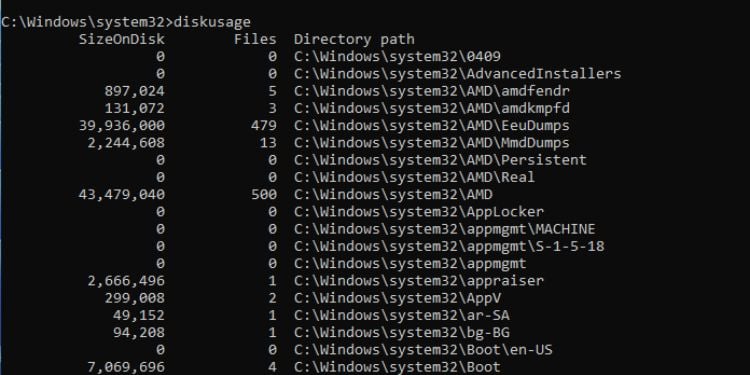Click the AMD\MmdDumps directory path
Viewport: 750px width, 375px height.
click(431, 143)
